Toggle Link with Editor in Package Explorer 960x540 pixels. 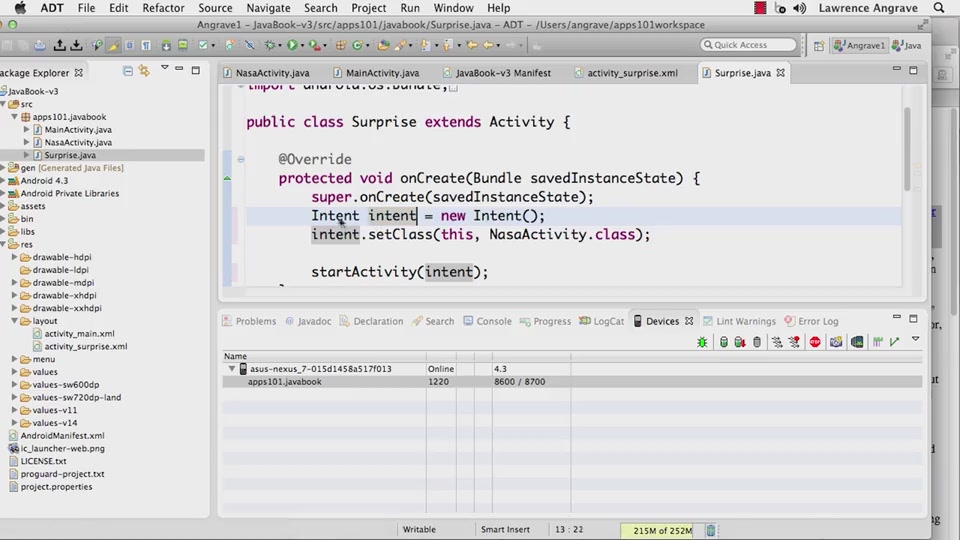point(144,72)
